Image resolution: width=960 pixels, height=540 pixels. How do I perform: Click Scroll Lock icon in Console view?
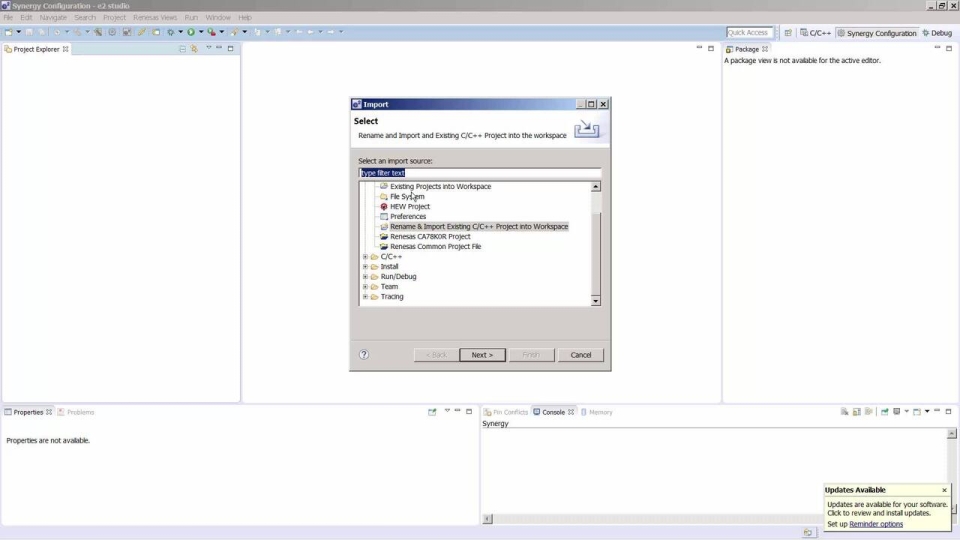(x=857, y=412)
